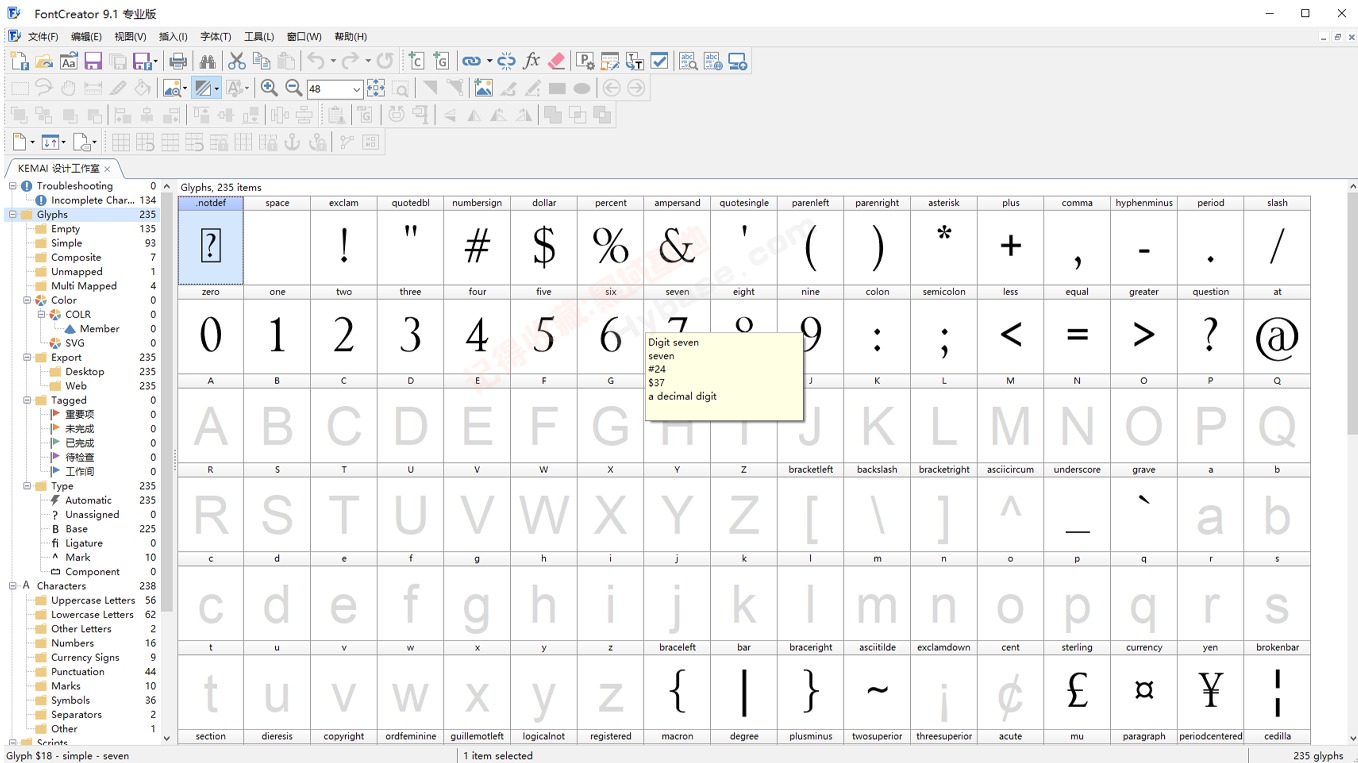Click the fx glyph transform icon
This screenshot has height=763, width=1358.
pyautogui.click(x=531, y=60)
